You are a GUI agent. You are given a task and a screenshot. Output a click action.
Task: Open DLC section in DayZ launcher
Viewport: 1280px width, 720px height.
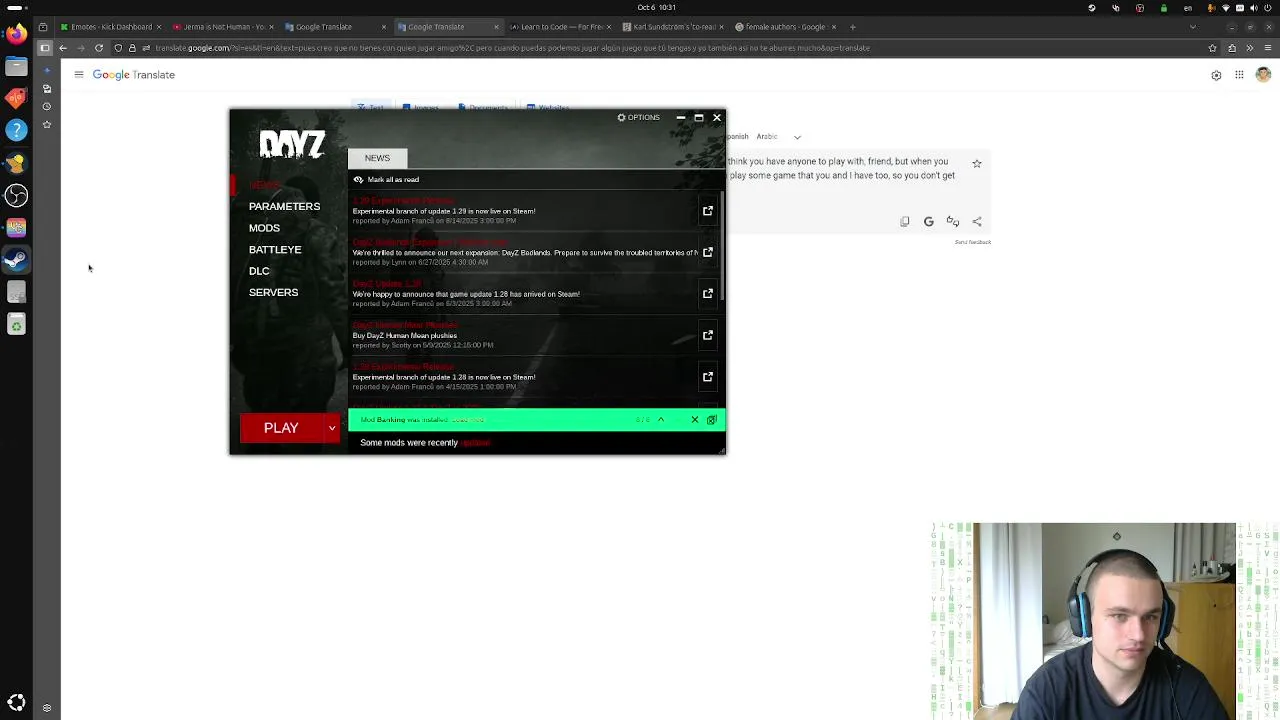click(x=259, y=271)
